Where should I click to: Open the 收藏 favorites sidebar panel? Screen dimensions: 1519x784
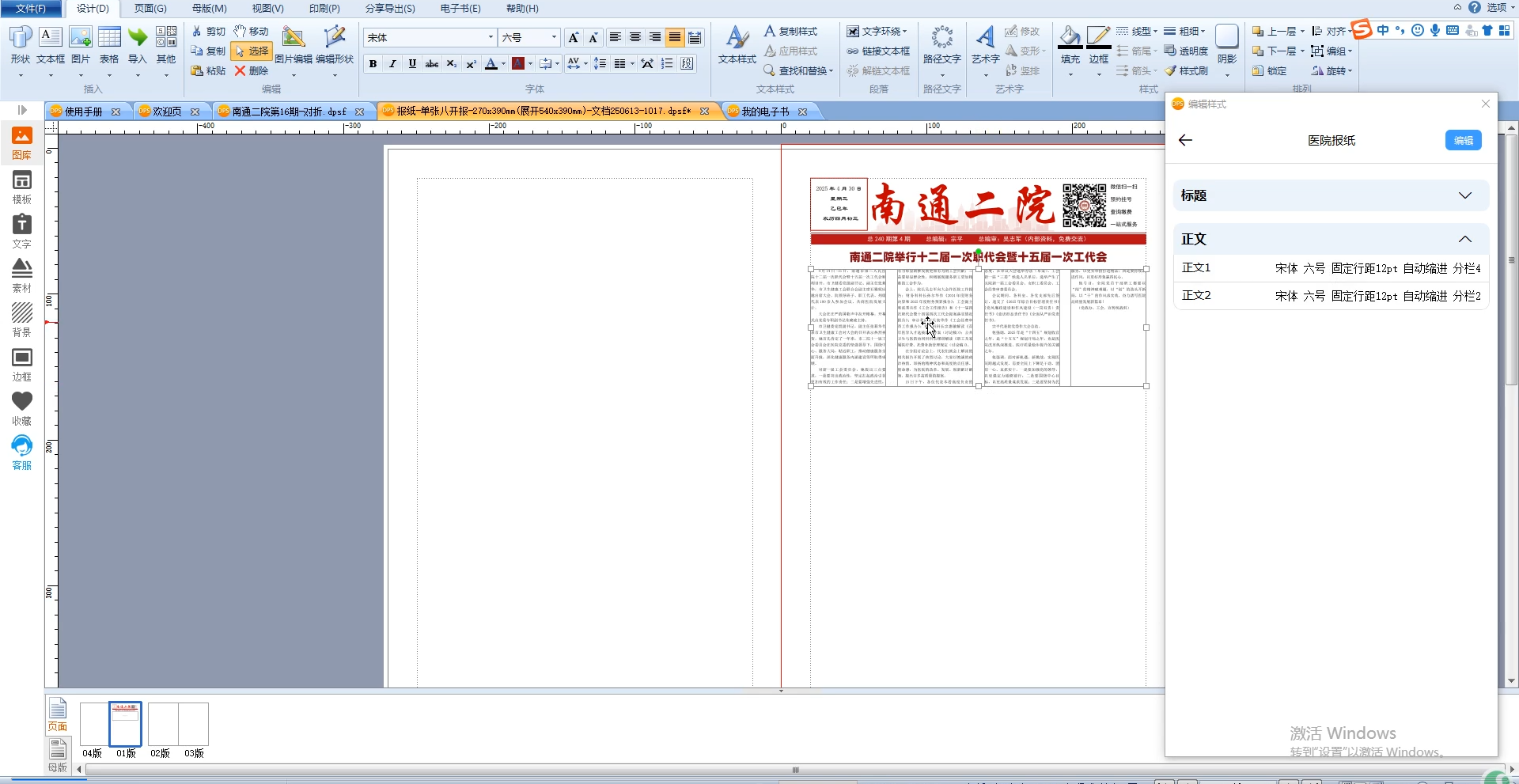tap(22, 410)
